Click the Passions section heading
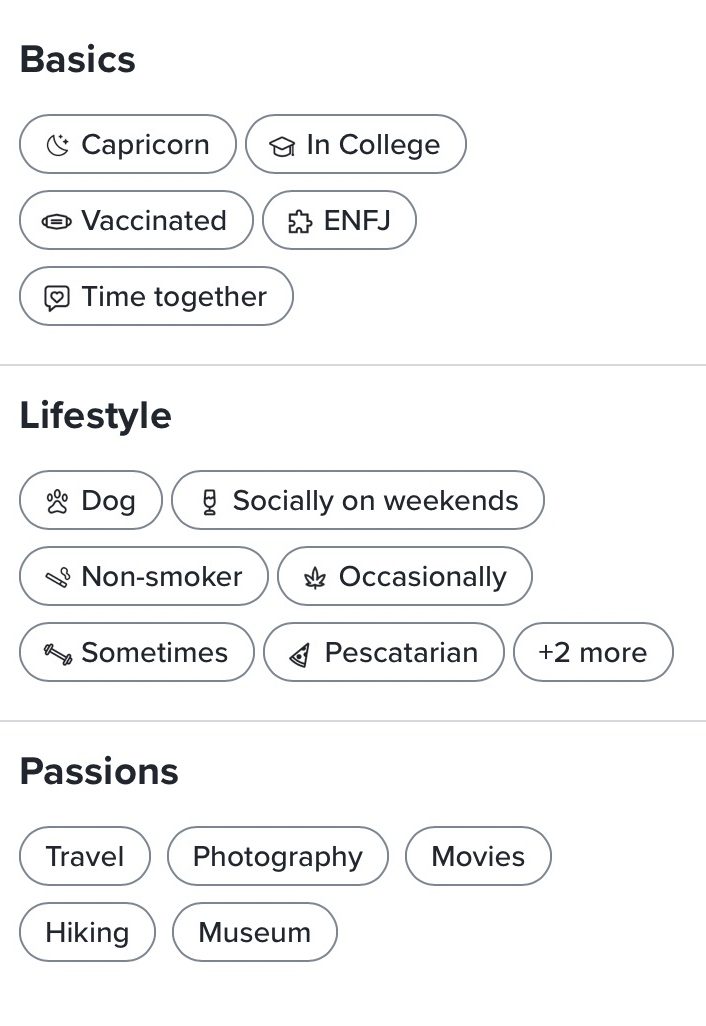Image resolution: width=706 pixels, height=1026 pixels. click(99, 772)
